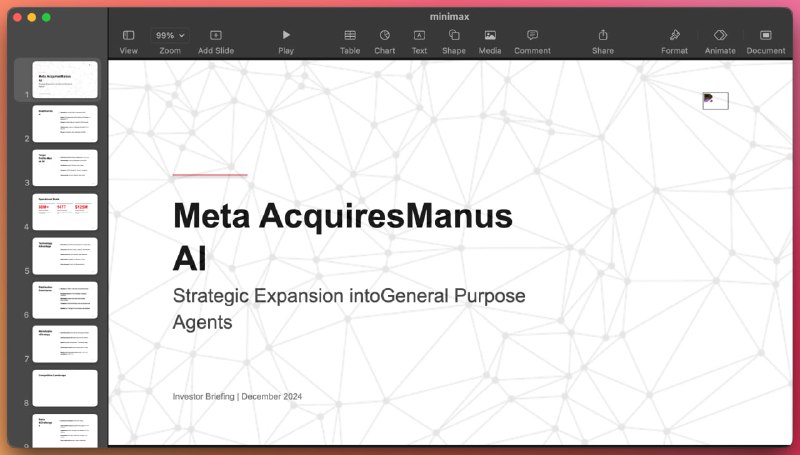Open the Media insert icon

(x=490, y=35)
